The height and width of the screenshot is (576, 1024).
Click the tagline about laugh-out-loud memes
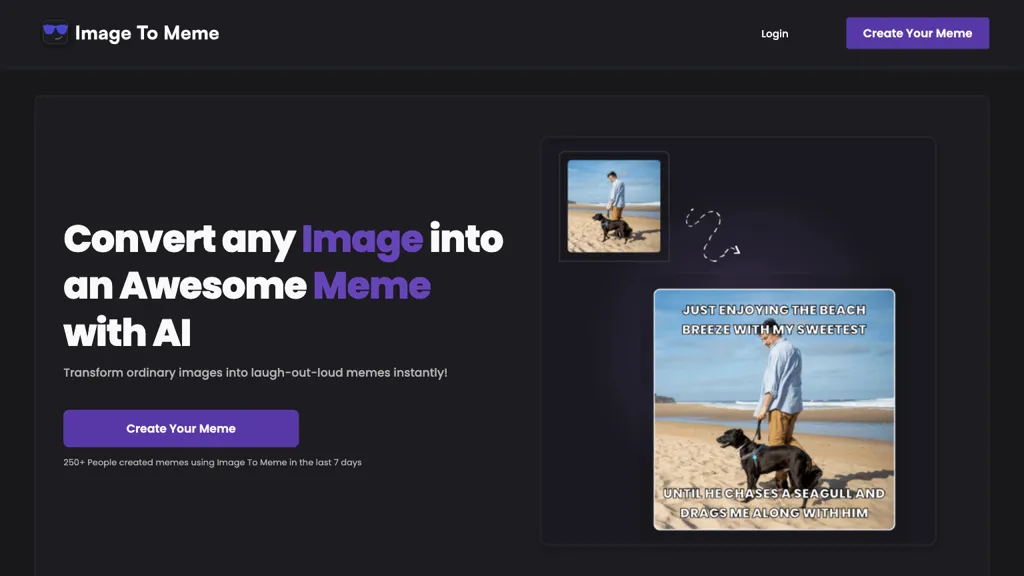tap(256, 371)
